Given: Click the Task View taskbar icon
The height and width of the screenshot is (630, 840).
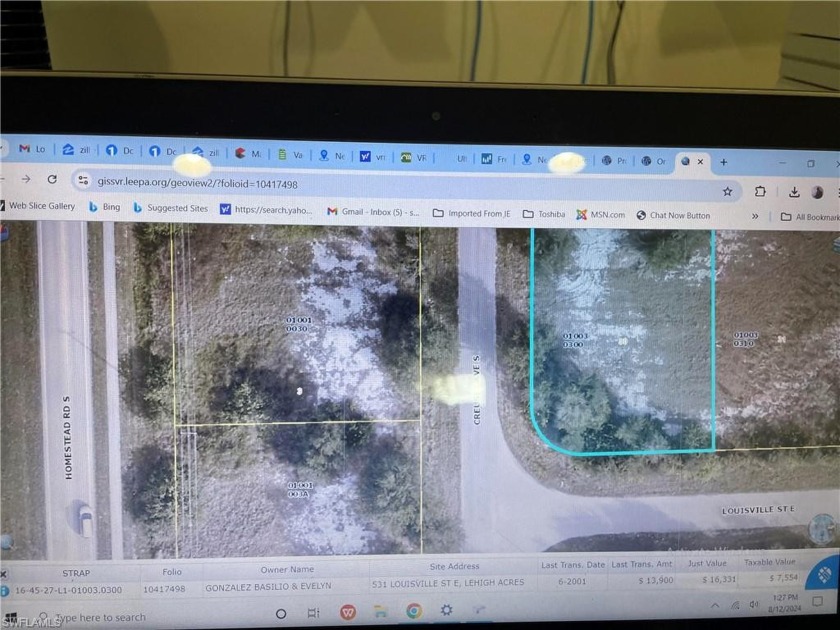Looking at the screenshot, I should tap(313, 612).
